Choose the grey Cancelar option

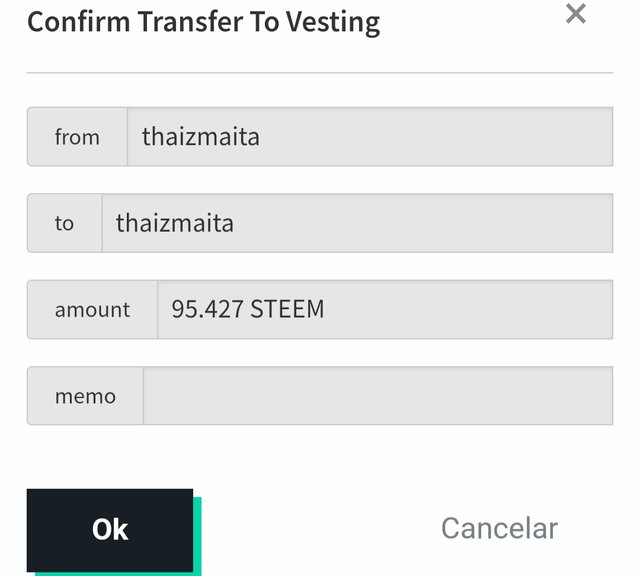499,528
